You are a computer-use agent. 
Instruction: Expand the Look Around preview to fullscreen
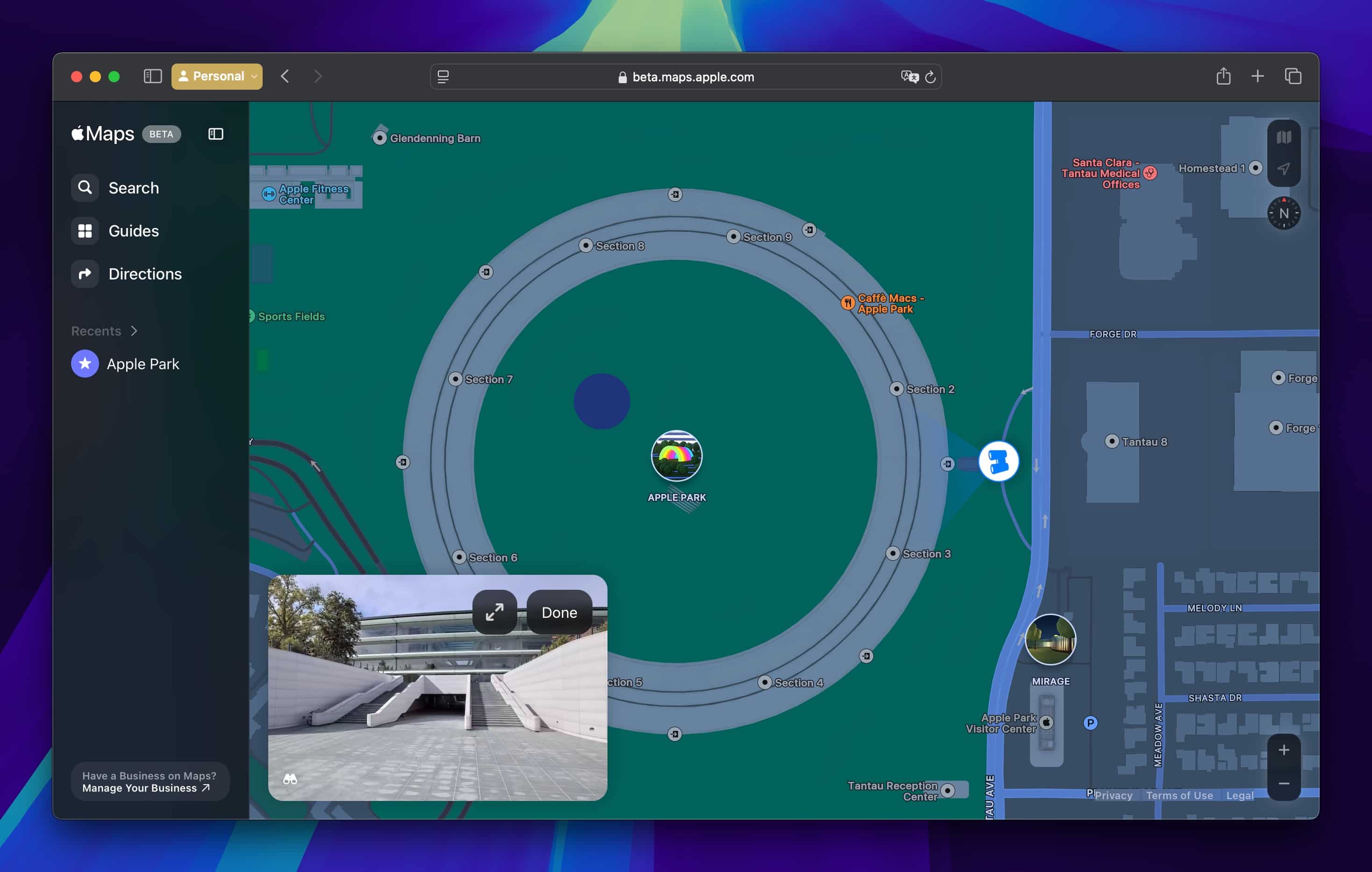pos(494,612)
